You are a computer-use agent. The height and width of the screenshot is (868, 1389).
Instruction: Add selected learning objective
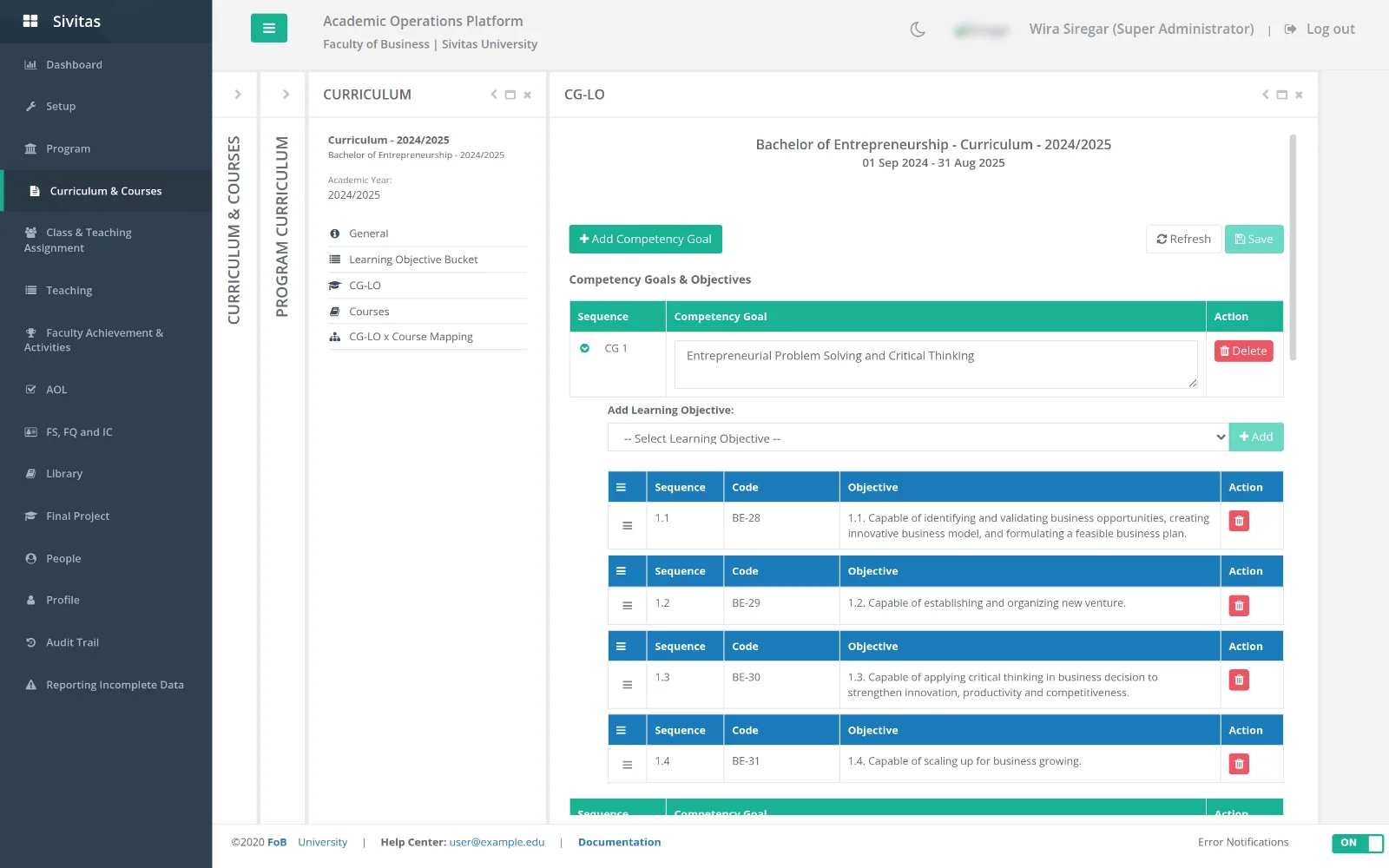click(1256, 437)
